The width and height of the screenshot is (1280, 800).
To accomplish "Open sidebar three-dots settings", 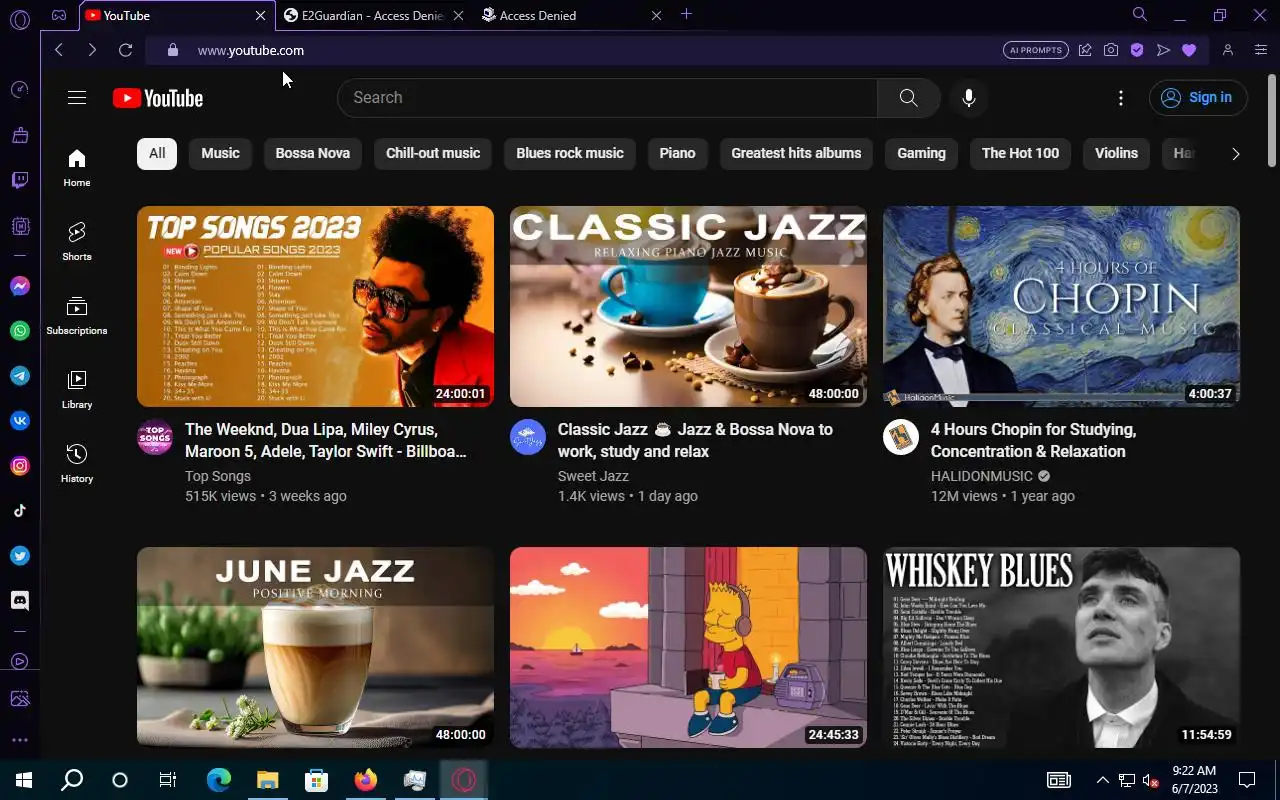I will click(x=20, y=740).
